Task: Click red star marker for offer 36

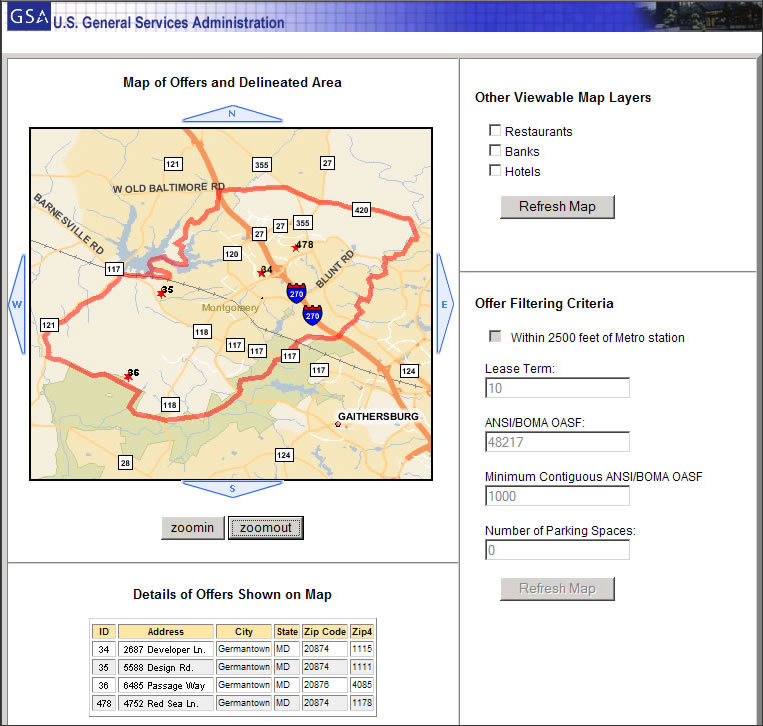Action: click(128, 377)
